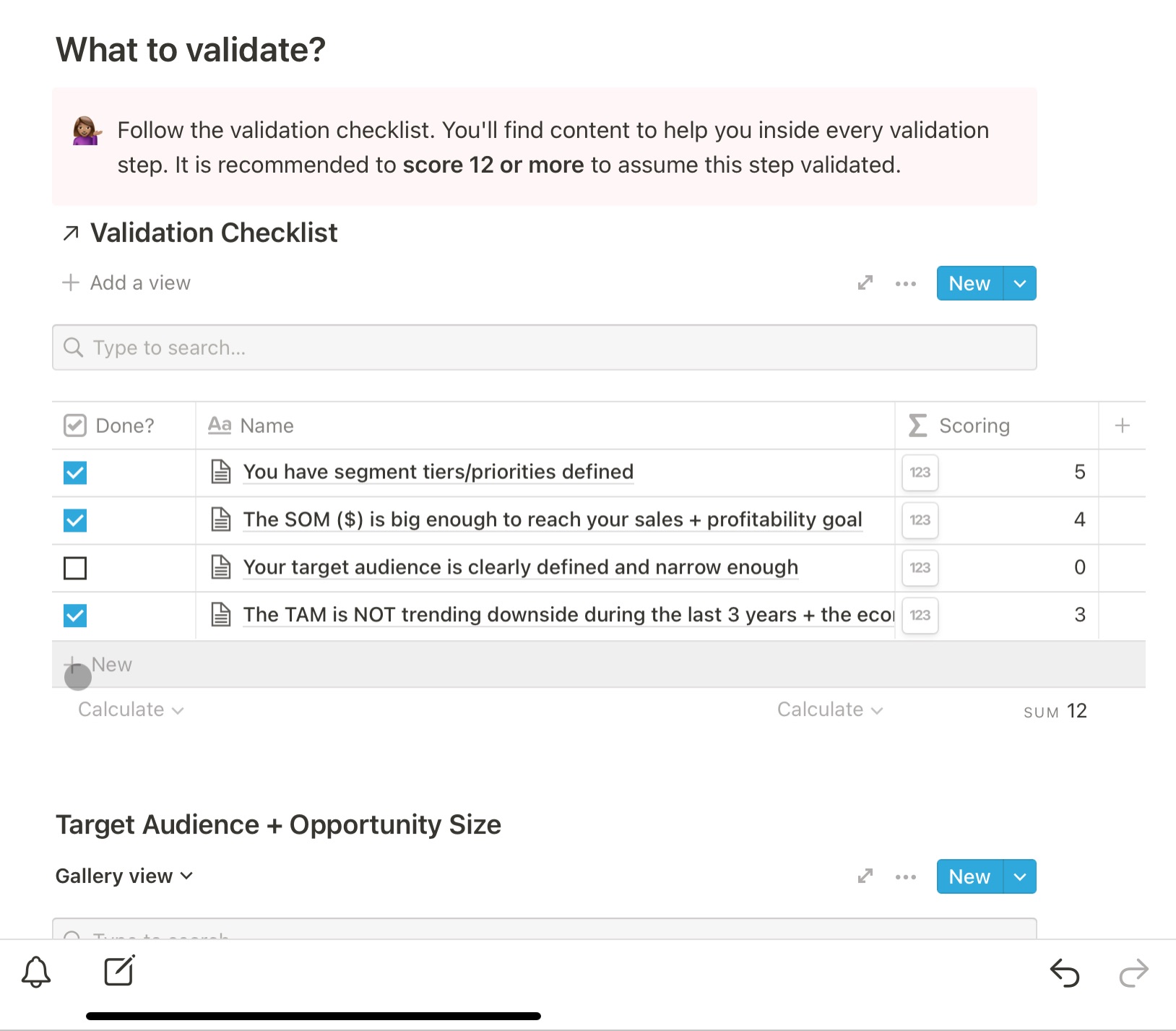Open the Scoring column header menu
The image size is (1176, 1031).
[973, 426]
